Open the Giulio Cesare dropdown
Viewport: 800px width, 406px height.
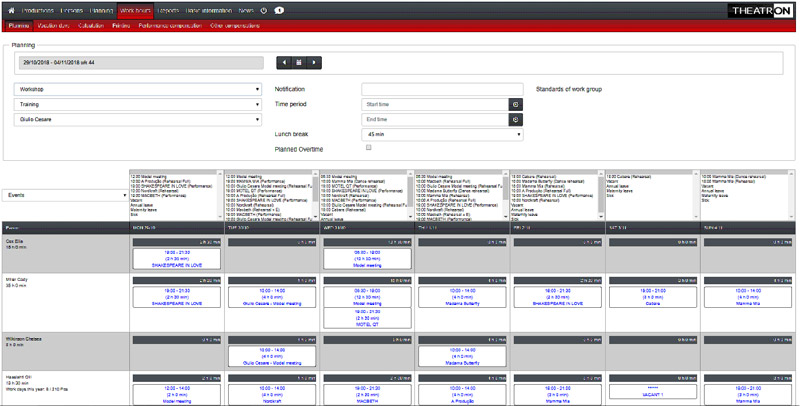pos(138,119)
